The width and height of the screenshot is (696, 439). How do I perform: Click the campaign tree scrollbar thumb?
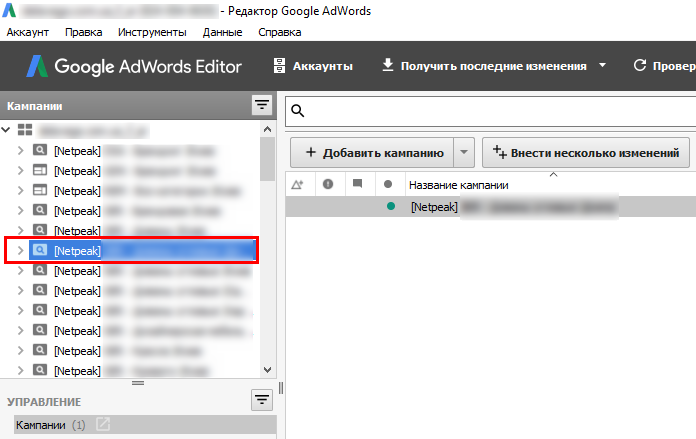click(267, 158)
